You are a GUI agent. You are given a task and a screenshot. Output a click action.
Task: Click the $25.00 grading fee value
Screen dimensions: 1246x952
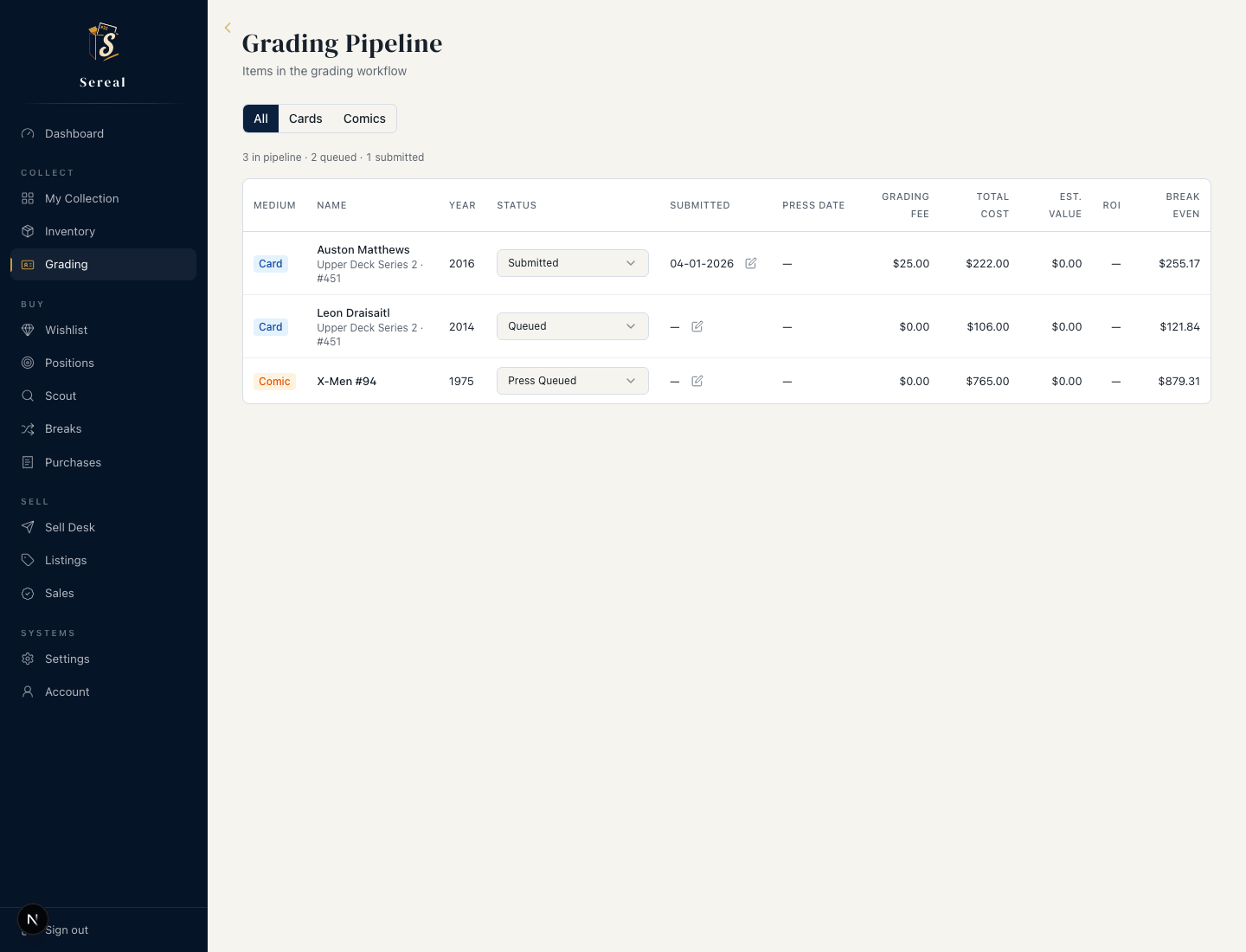pyautogui.click(x=911, y=263)
